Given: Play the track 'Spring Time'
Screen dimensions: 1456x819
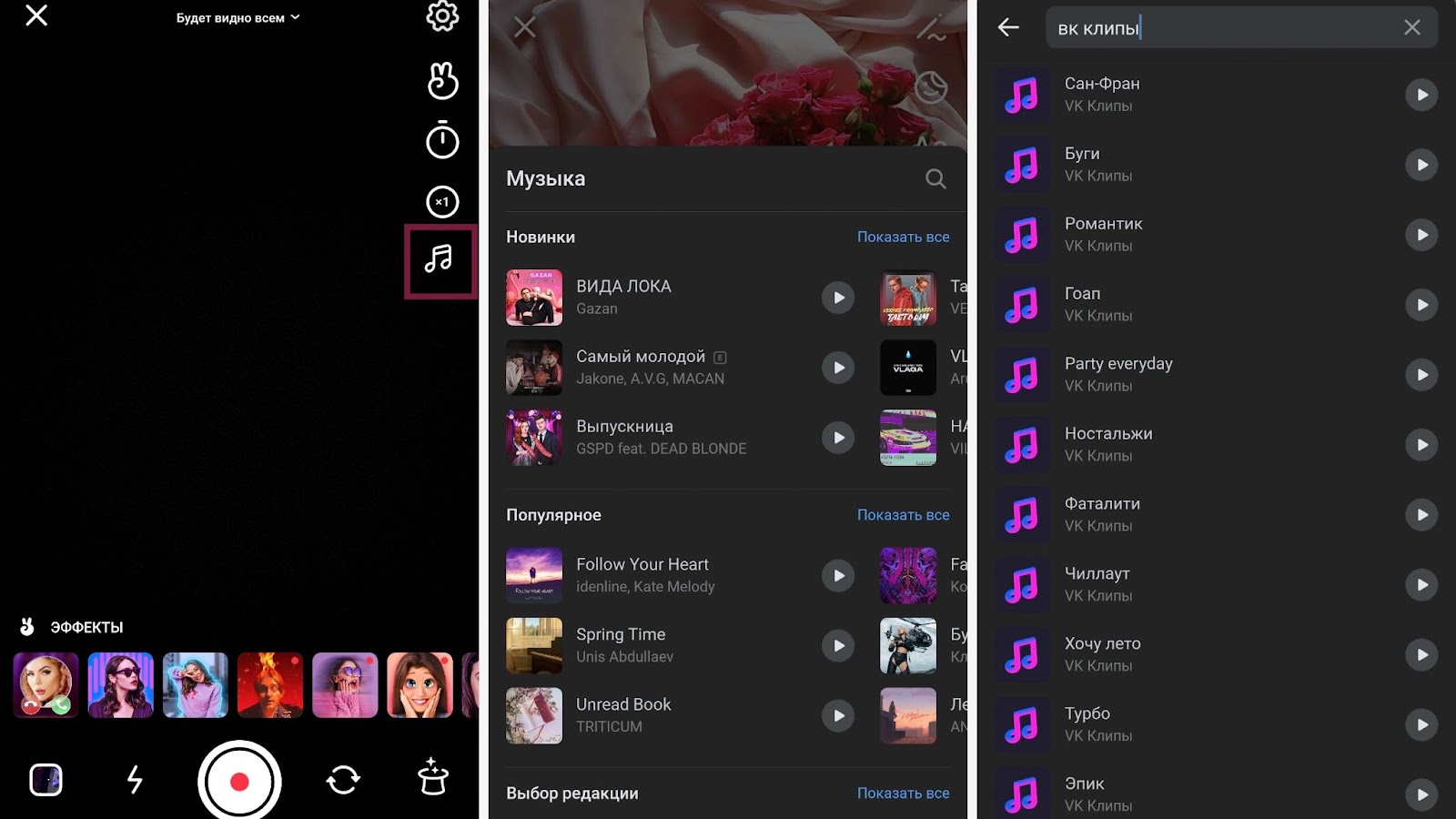Looking at the screenshot, I should coord(838,646).
